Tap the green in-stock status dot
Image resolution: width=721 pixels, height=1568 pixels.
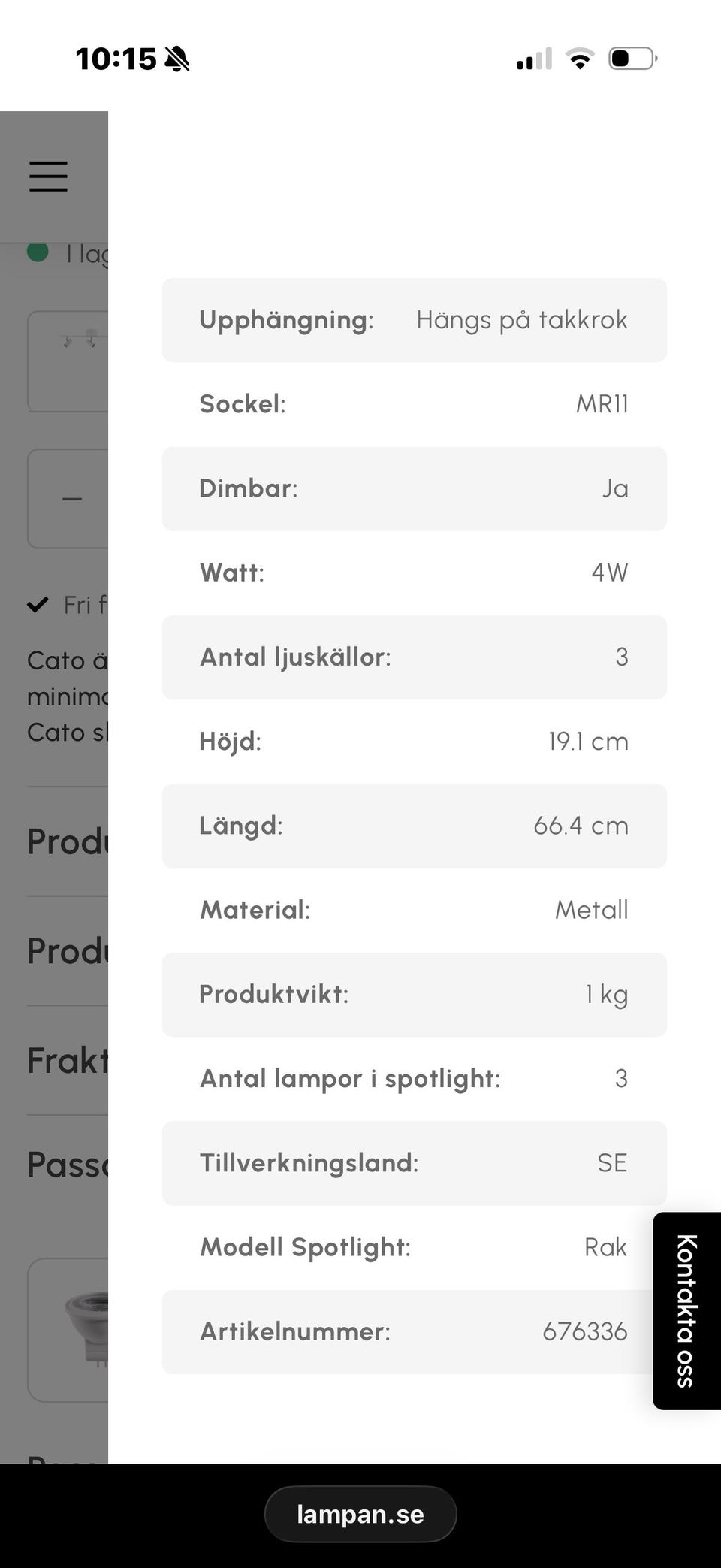point(38,252)
